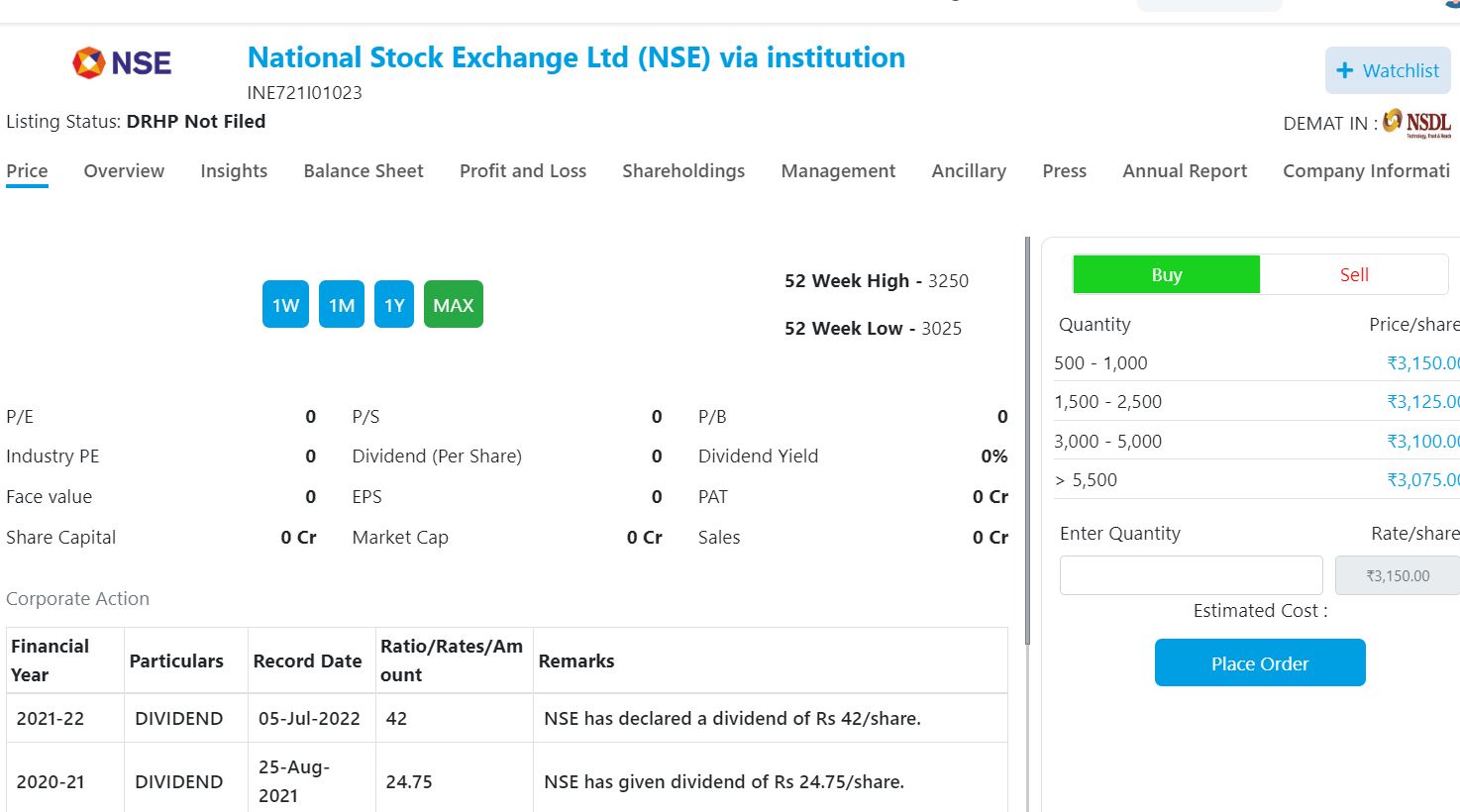This screenshot has width=1460, height=812.
Task: Open the Management tab
Action: [x=838, y=170]
